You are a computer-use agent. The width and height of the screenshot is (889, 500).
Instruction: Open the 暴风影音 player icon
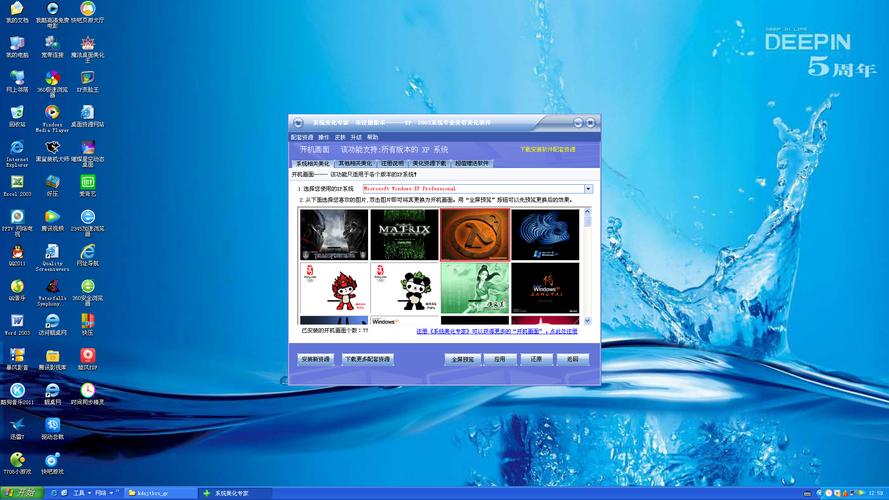click(17, 359)
